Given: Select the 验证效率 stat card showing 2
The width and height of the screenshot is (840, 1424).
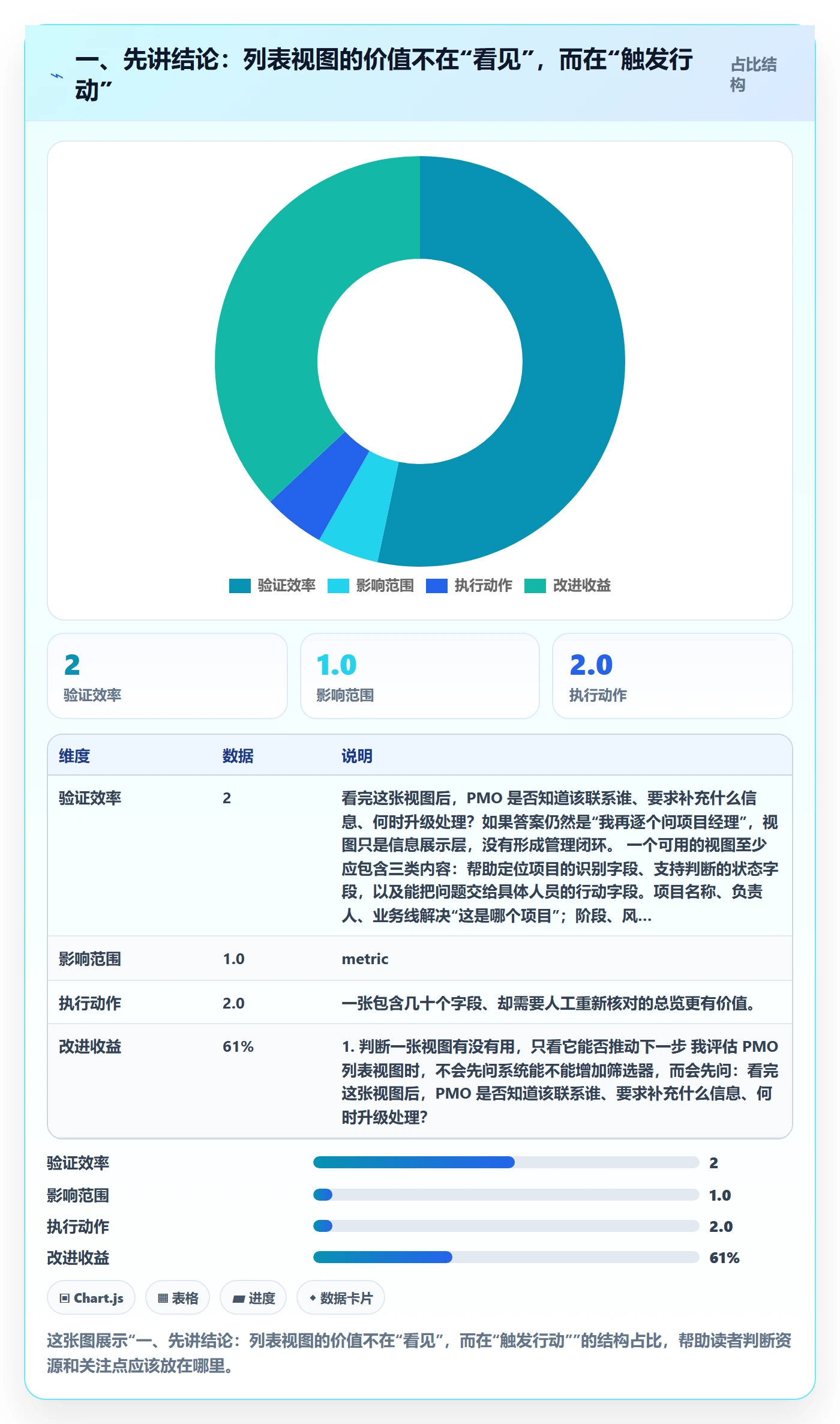Looking at the screenshot, I should (167, 676).
